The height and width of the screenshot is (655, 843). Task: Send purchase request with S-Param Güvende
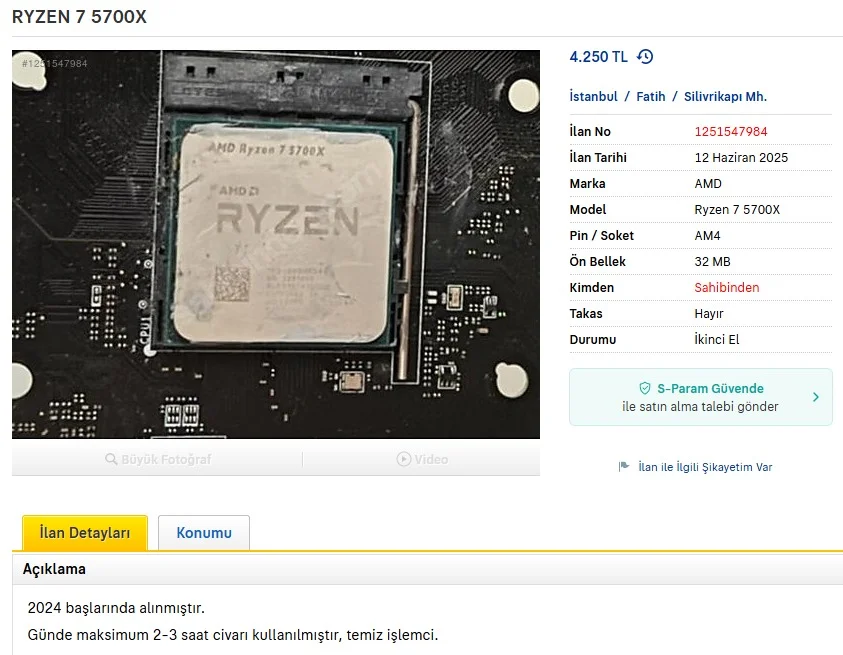[701, 397]
